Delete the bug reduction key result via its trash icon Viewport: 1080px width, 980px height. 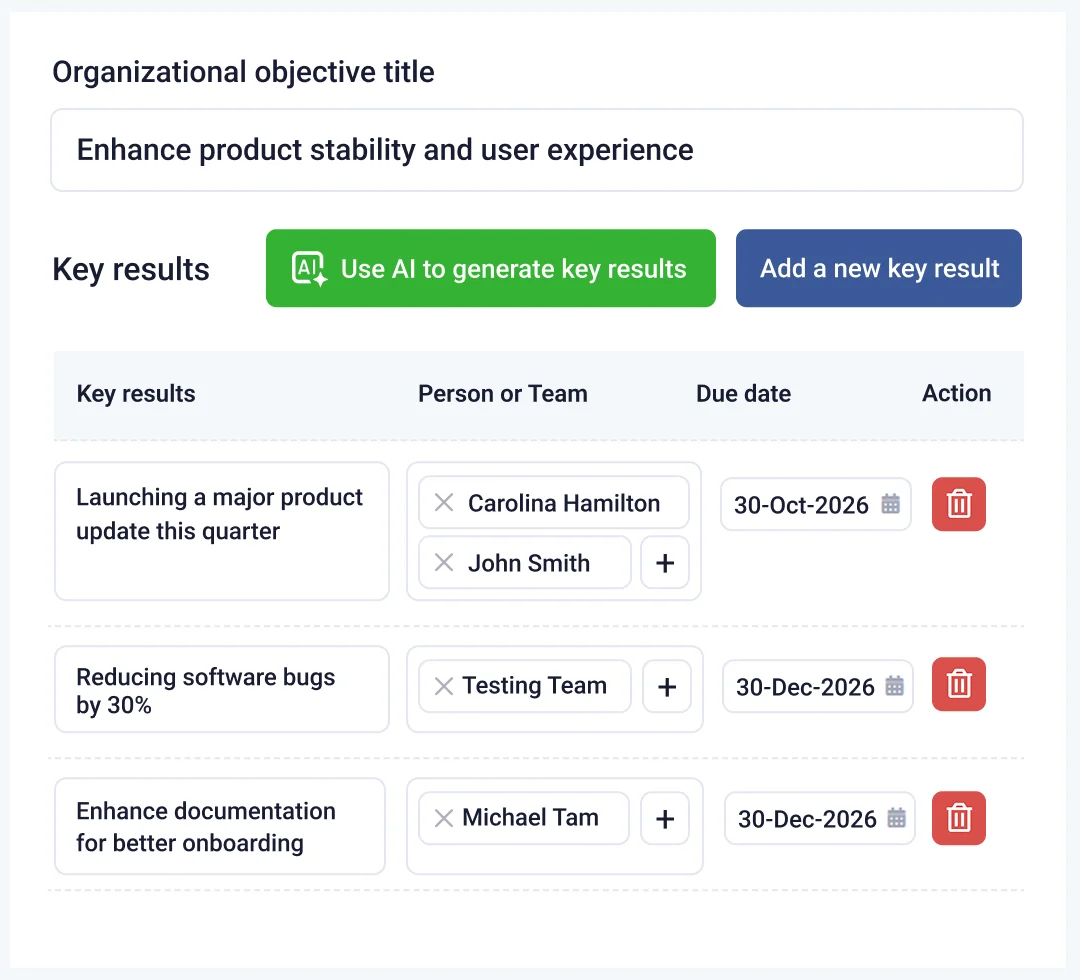(958, 684)
